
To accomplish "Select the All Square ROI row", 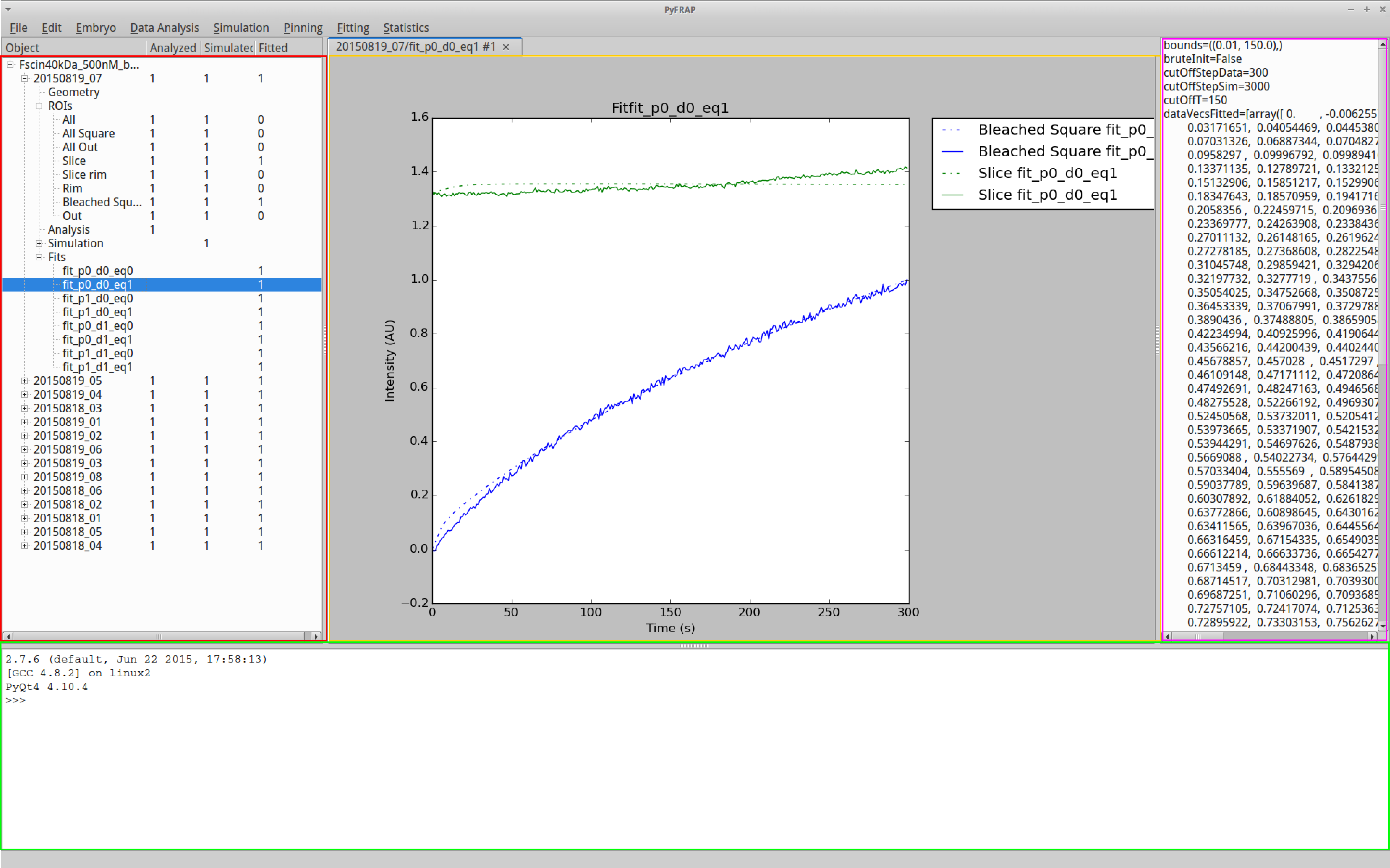I will click(x=162, y=133).
